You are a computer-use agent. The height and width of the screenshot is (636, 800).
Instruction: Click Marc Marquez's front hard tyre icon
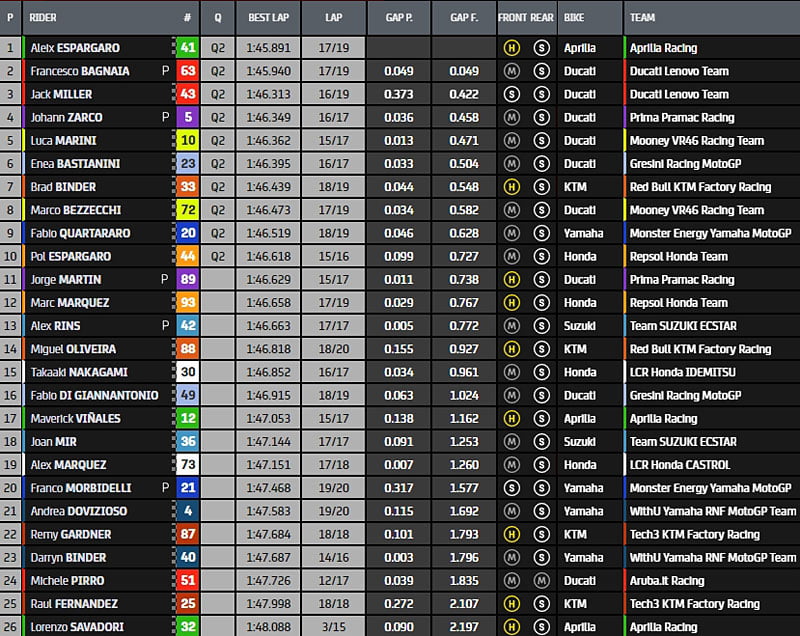(511, 303)
